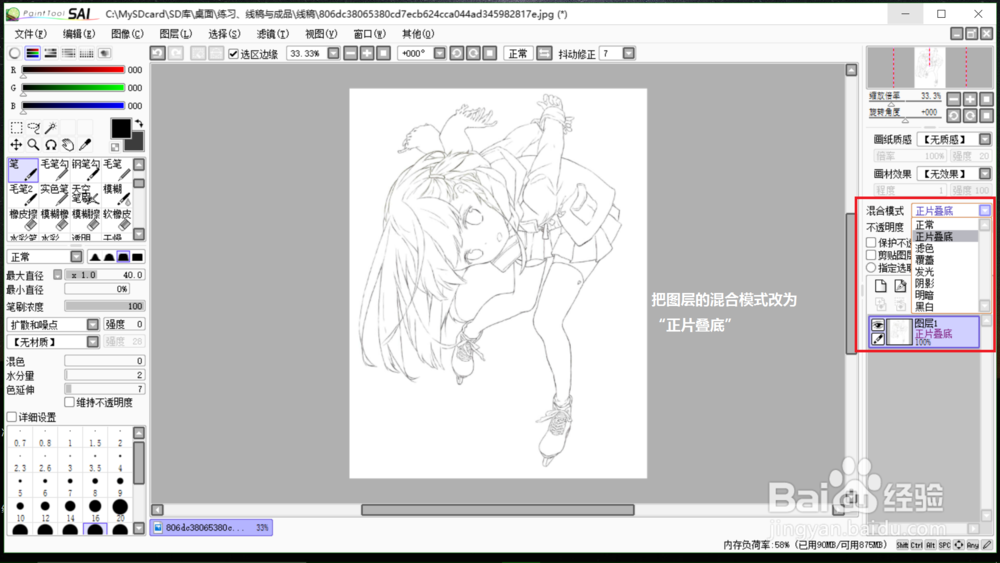Click toolbar zoom out minus button
This screenshot has height=563, width=1000.
click(x=350, y=54)
